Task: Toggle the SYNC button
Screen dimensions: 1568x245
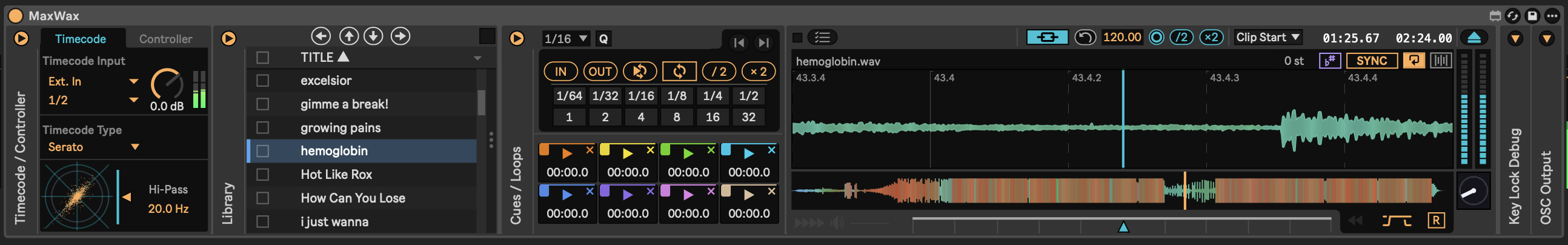Action: point(1371,60)
